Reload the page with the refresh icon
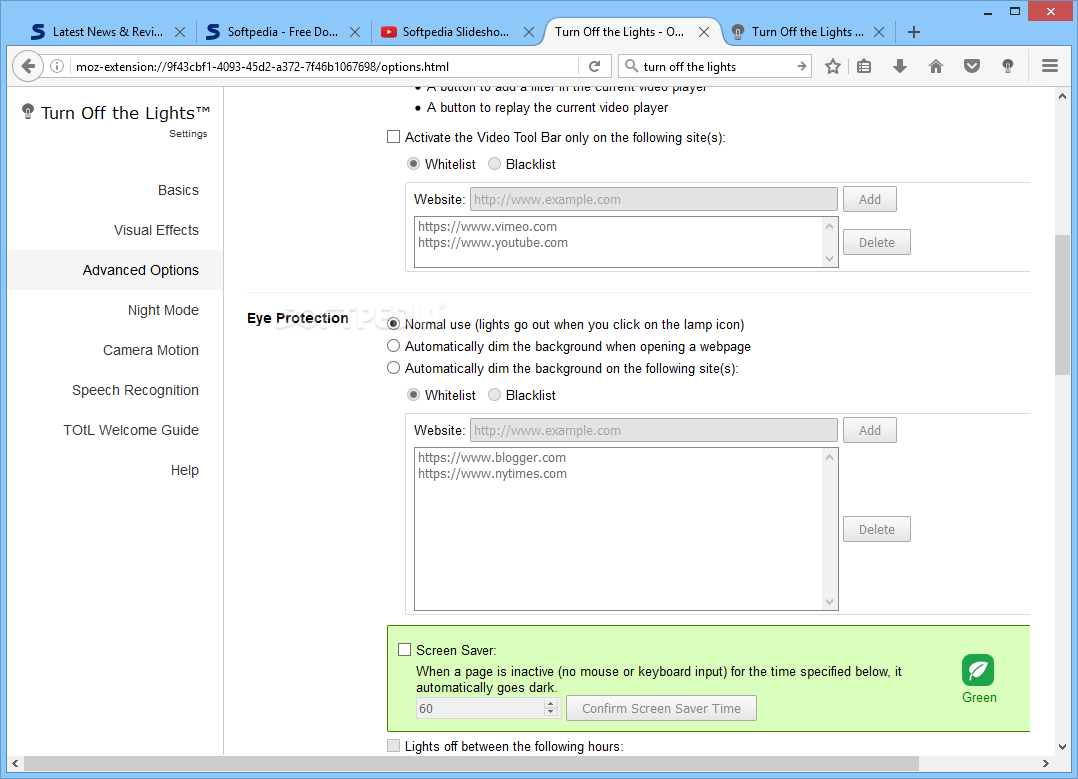1078x779 pixels. [595, 66]
